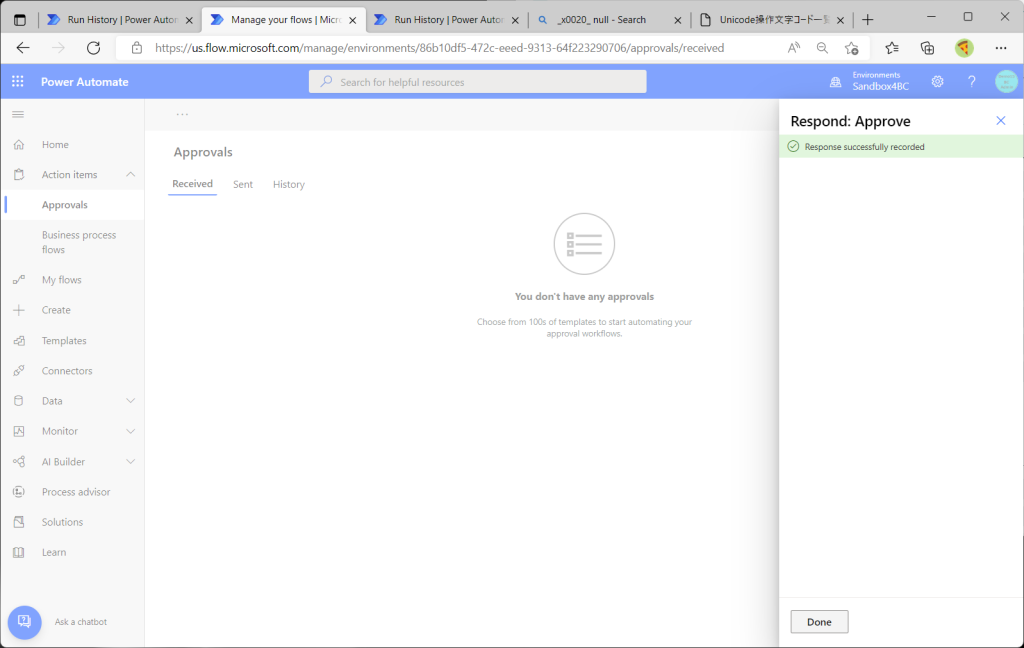1024x648 pixels.
Task: Click the Connectors plug icon
Action: [19, 370]
